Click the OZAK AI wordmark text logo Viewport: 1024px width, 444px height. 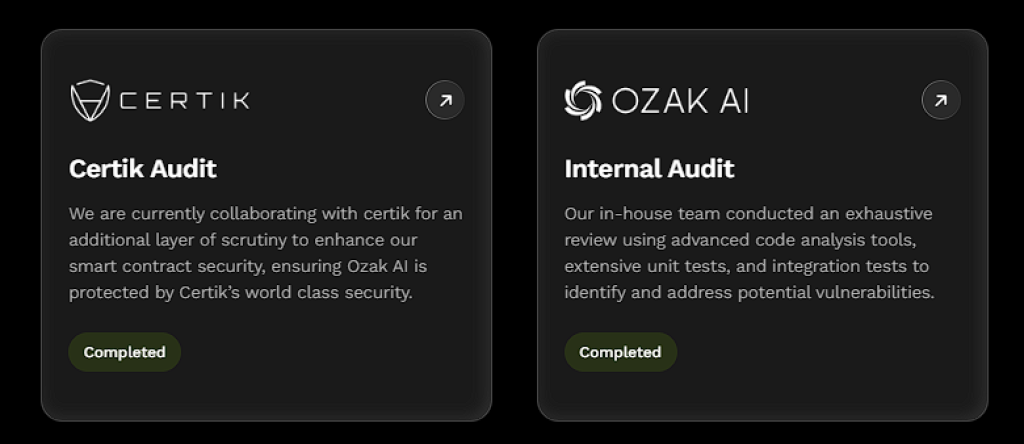coord(680,101)
